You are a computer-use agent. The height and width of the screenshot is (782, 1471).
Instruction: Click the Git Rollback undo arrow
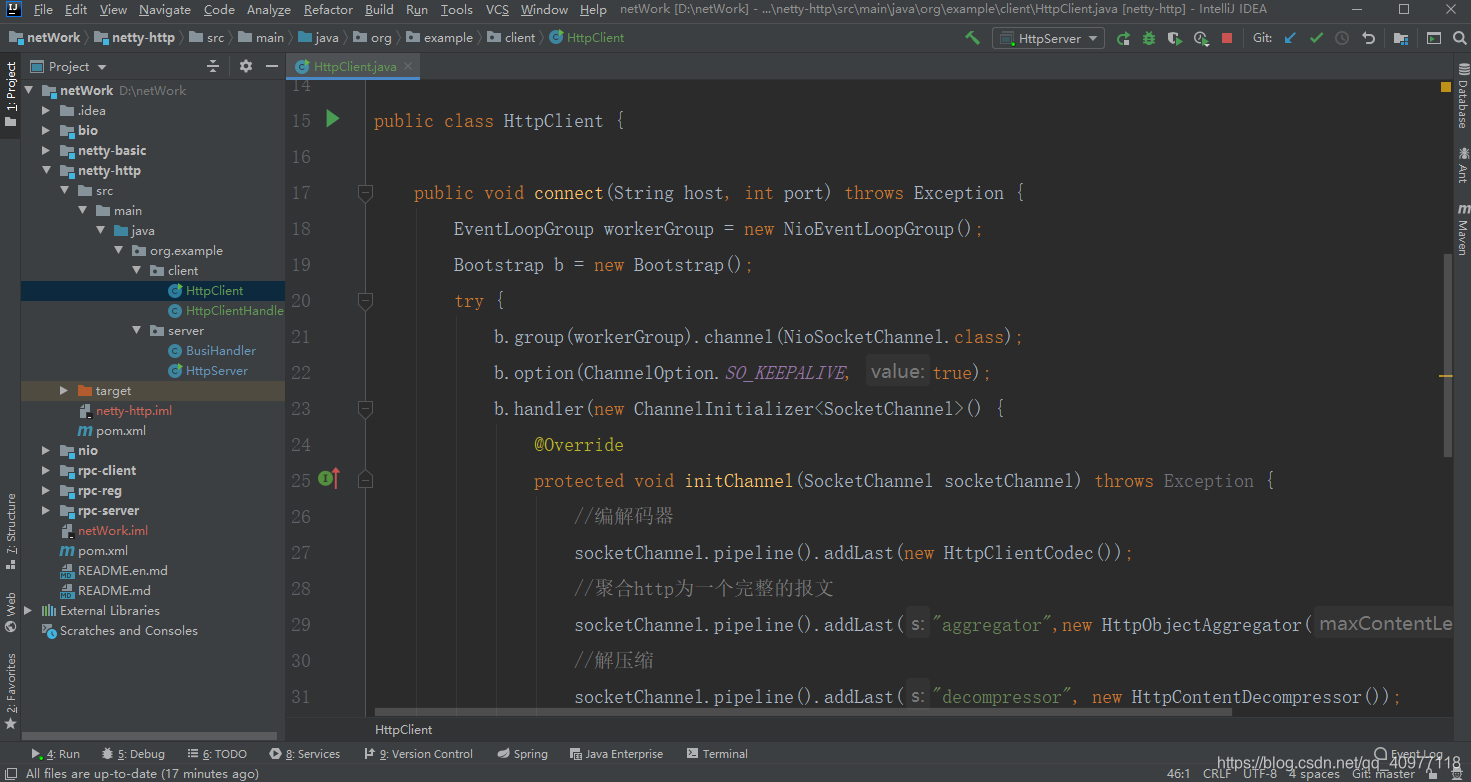[x=1368, y=38]
